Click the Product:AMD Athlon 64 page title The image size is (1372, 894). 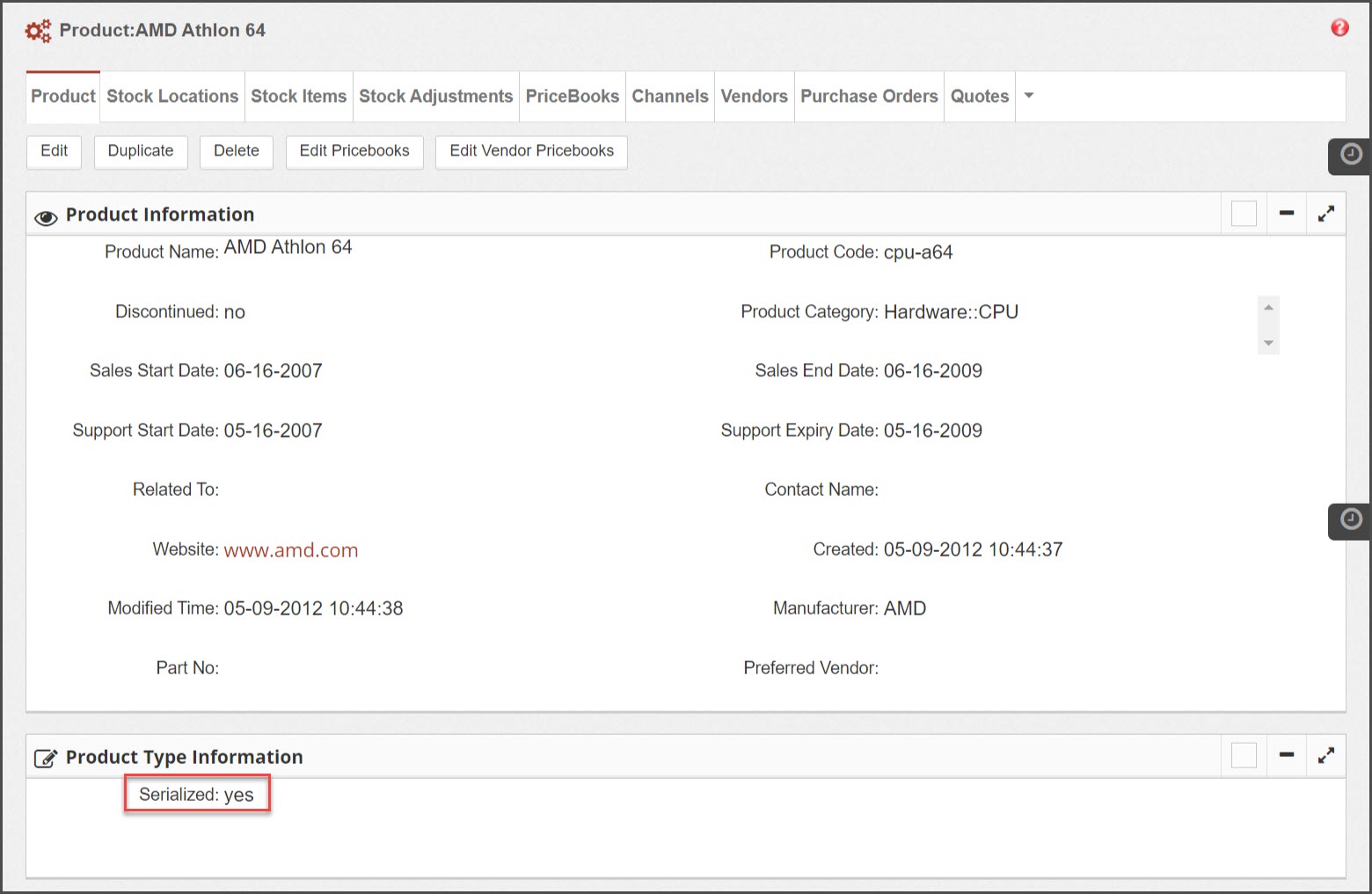tap(163, 30)
